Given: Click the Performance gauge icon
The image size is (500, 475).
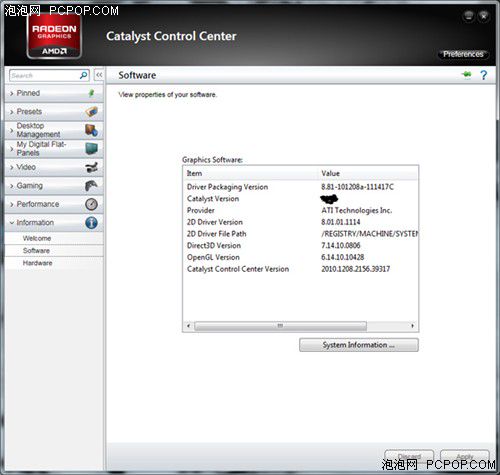Looking at the screenshot, I should click(91, 204).
